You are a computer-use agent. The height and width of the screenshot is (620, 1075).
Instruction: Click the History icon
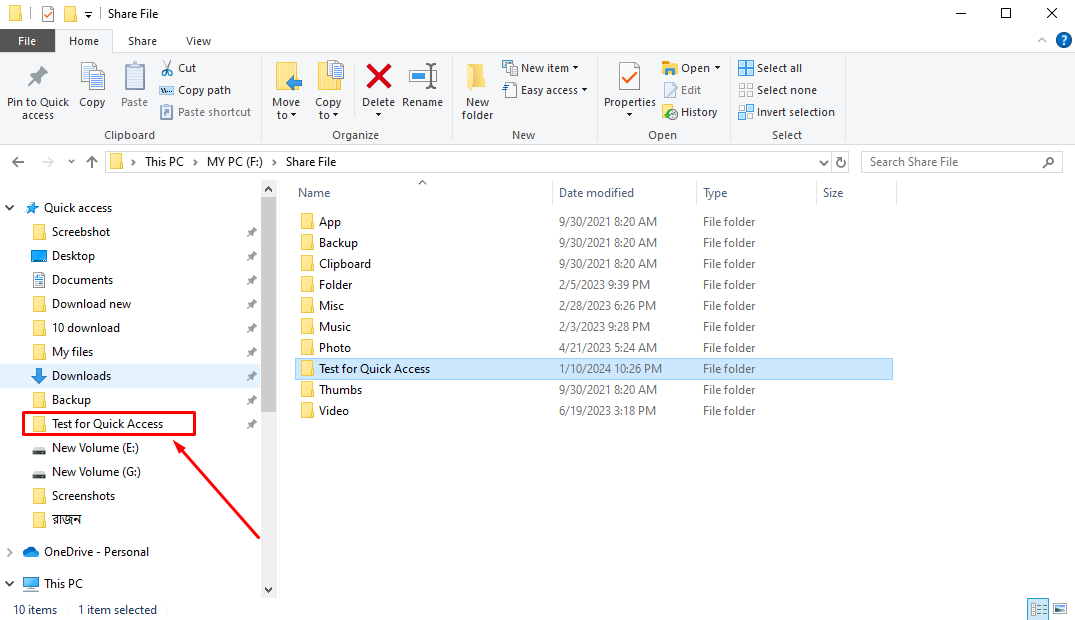pos(691,112)
